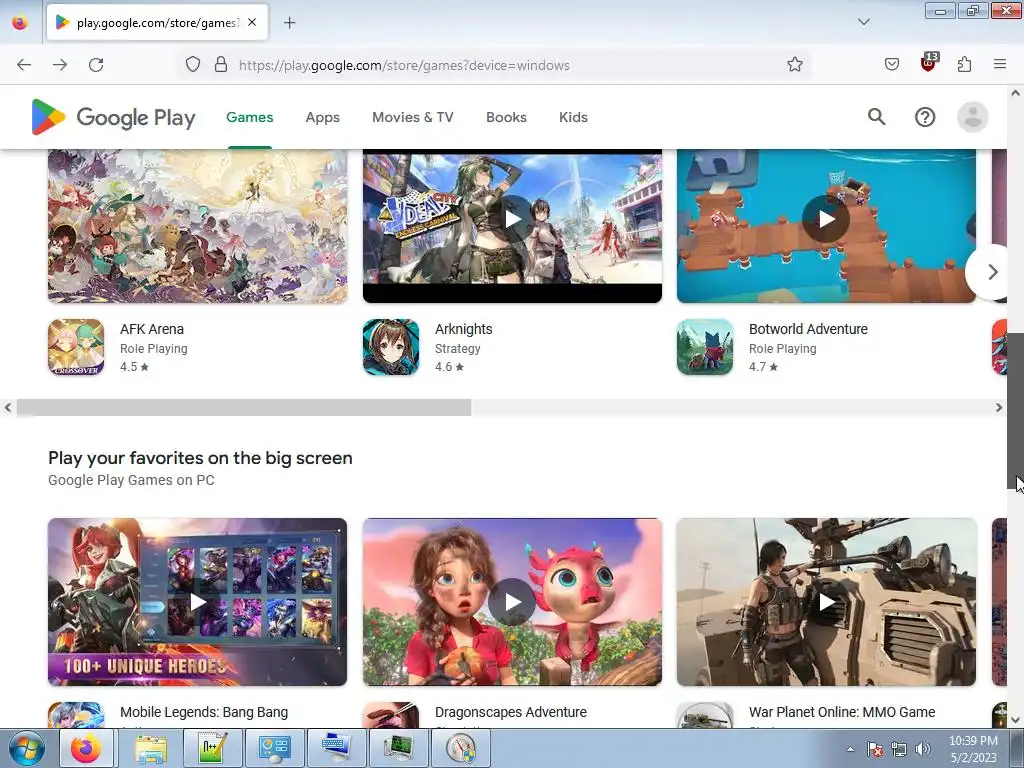Go forward with the browser forward arrow
Image resolution: width=1024 pixels, height=768 pixels.
[60, 65]
